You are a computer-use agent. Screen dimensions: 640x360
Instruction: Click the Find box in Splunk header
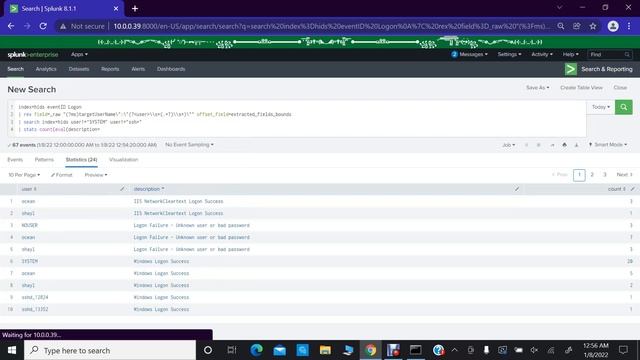point(609,54)
